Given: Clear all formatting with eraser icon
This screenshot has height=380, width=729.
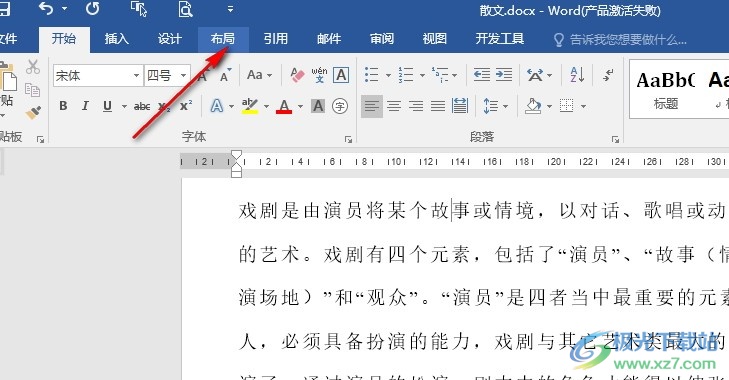Looking at the screenshot, I should pos(297,75).
